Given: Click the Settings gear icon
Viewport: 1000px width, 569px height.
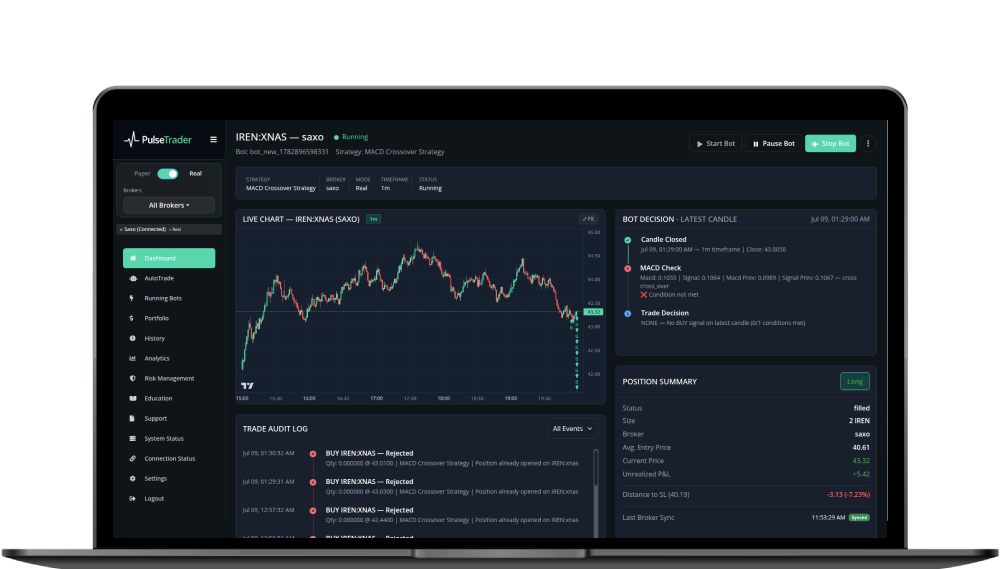Looking at the screenshot, I should (133, 478).
